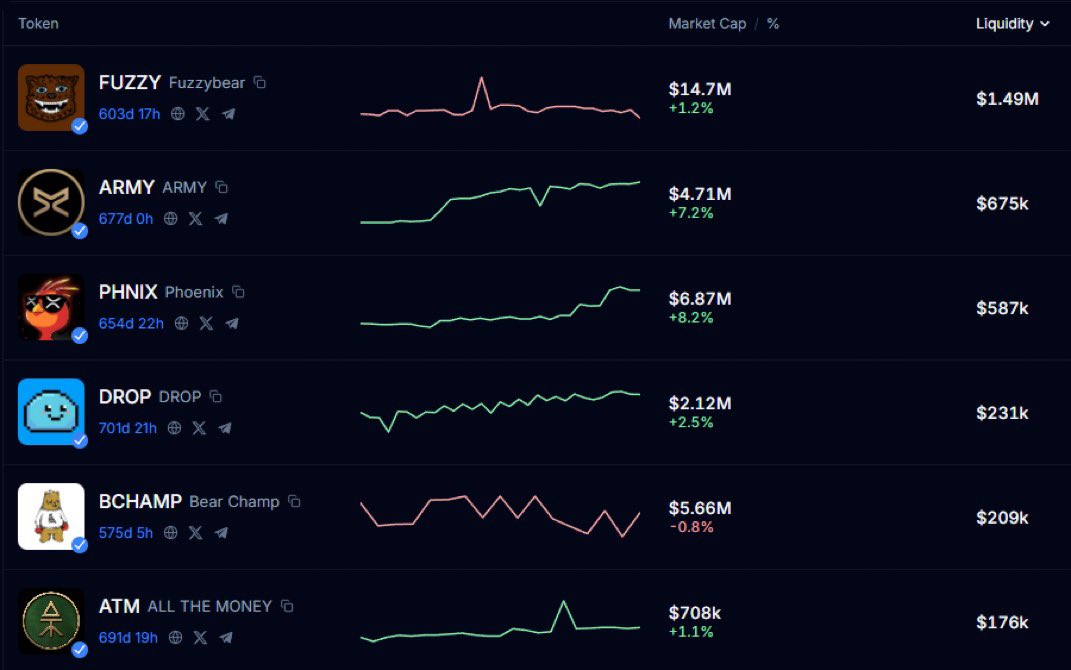Click the DROP age 701d 21h
This screenshot has height=670, width=1071.
[128, 428]
